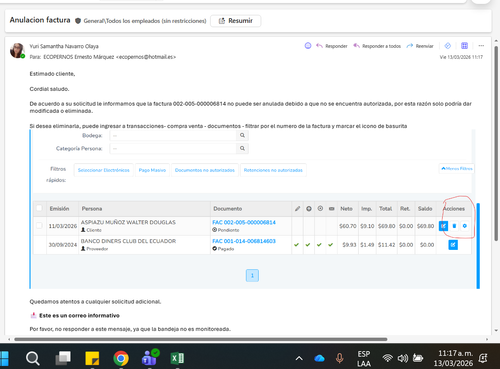This screenshot has width=500, height=369.
Task: Collapse filters with Menos Filtros
Action: [x=457, y=169]
